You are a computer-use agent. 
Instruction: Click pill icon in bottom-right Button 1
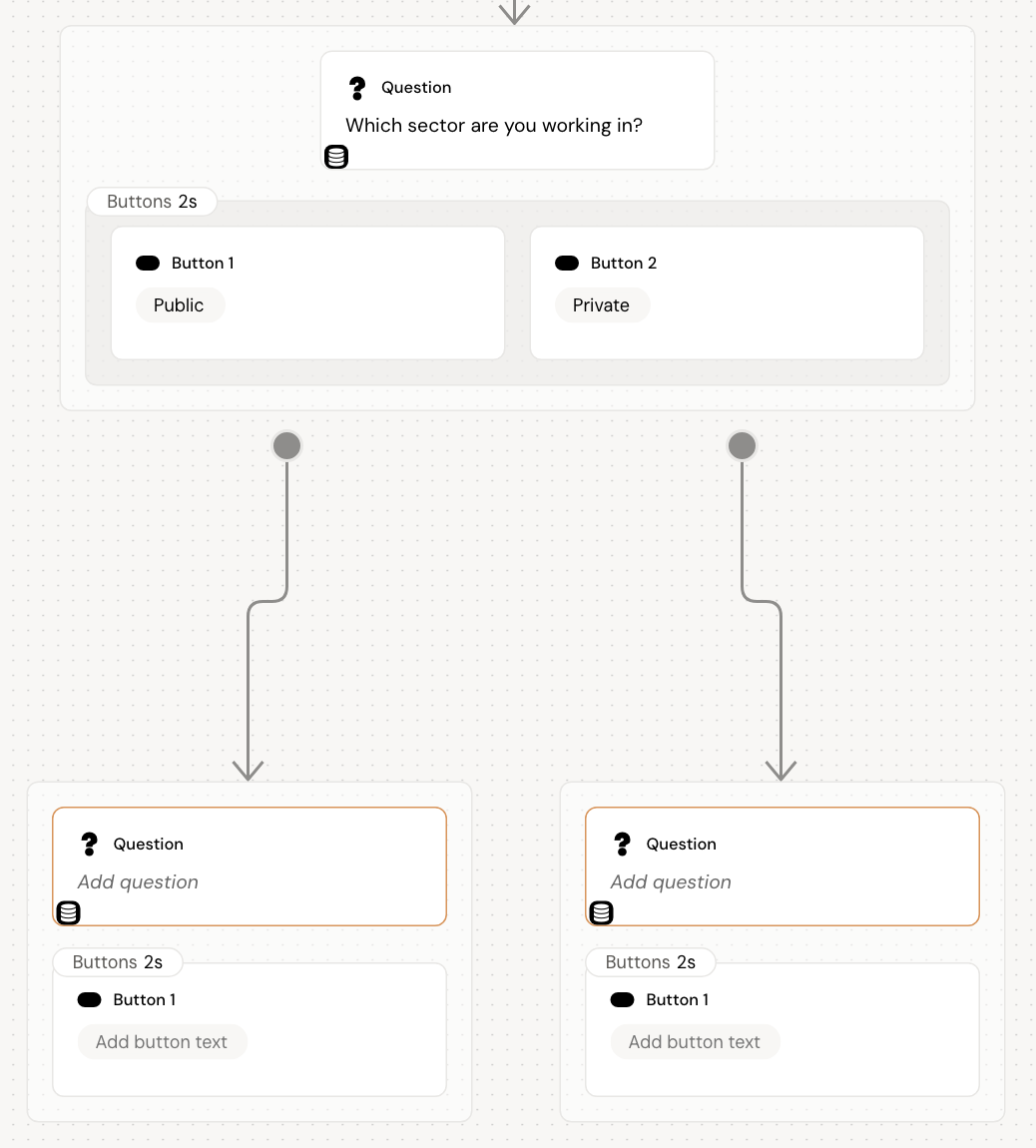tap(623, 1000)
